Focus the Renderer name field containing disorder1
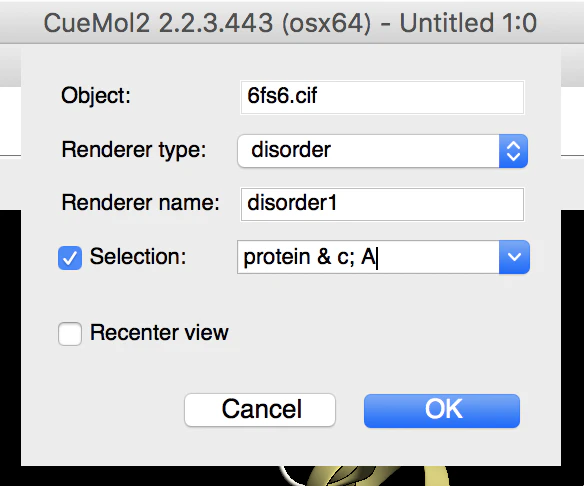The image size is (584, 486). pos(382,204)
